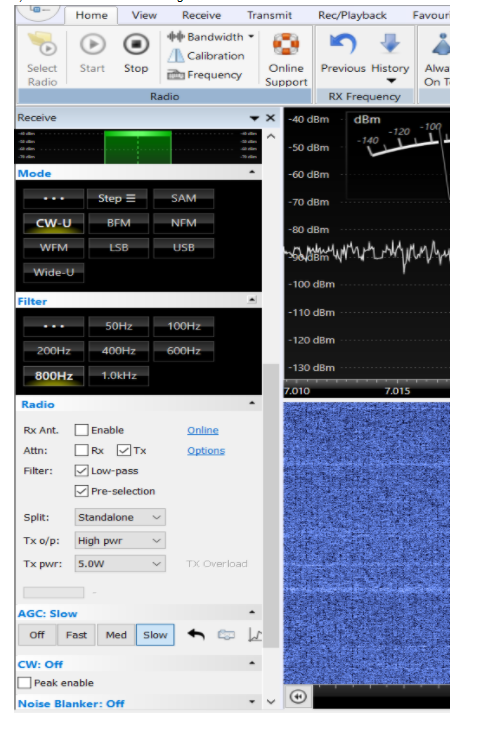Open the Calibration tool
Viewport: 488px width, 733px height.
click(x=206, y=56)
